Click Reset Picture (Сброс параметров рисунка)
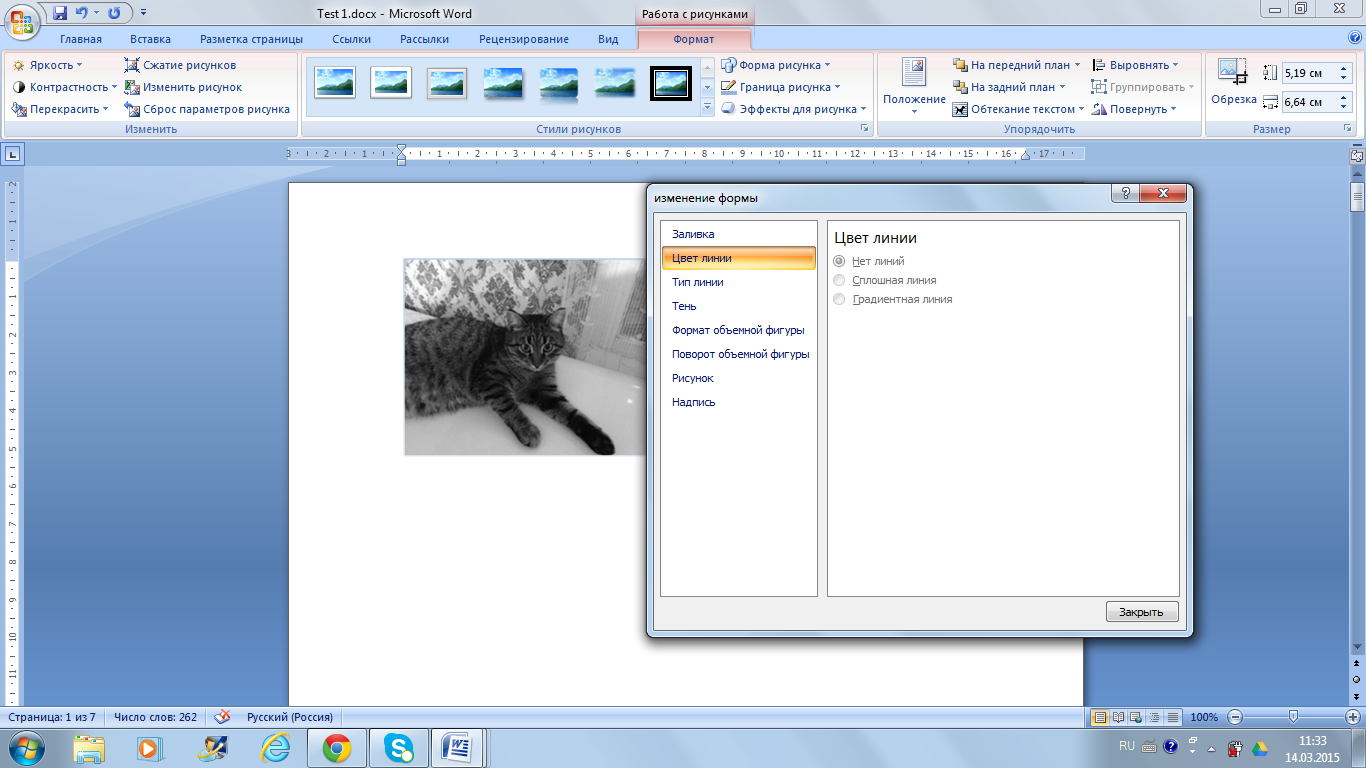This screenshot has width=1366, height=768. coord(215,109)
